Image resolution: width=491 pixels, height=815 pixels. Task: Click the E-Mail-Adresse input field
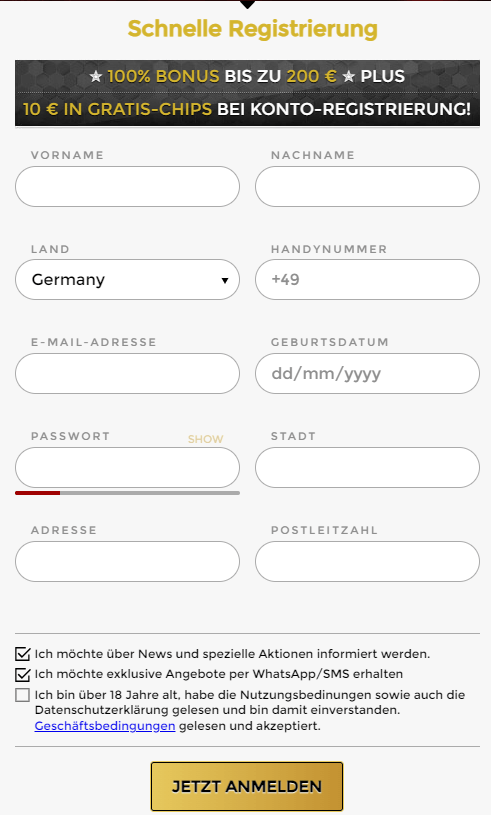pos(127,373)
